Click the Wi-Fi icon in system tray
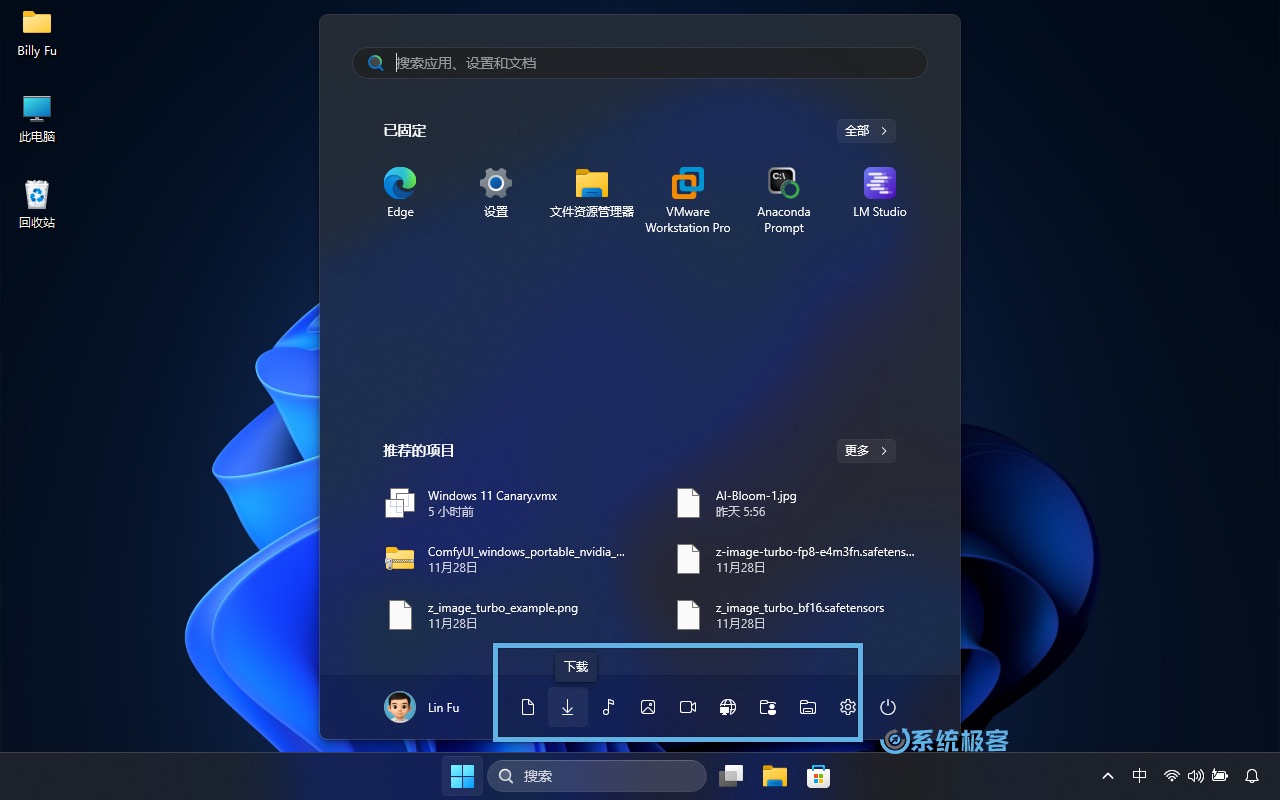 point(1172,775)
